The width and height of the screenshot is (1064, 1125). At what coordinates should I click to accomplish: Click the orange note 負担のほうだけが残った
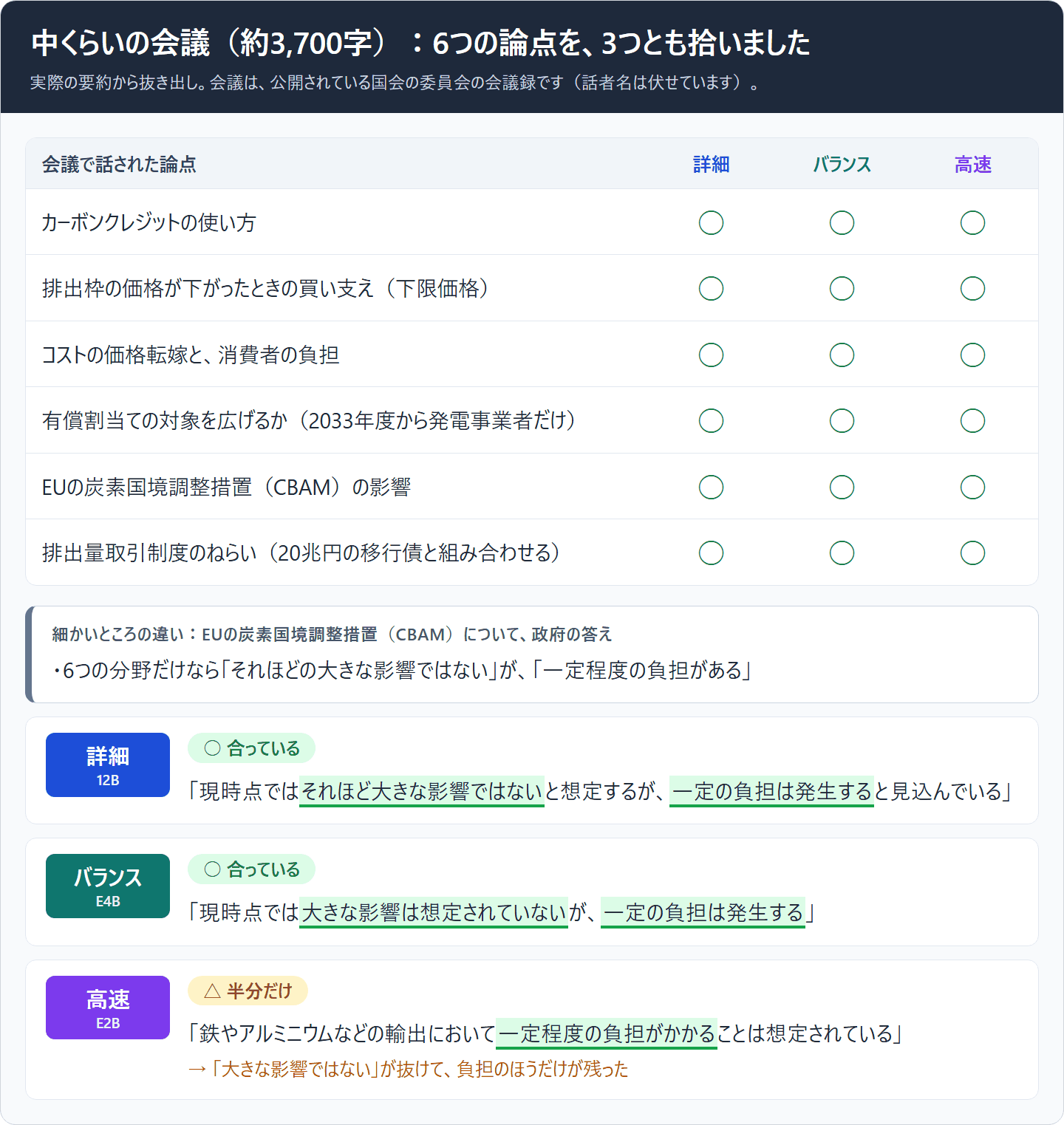pos(542,1069)
